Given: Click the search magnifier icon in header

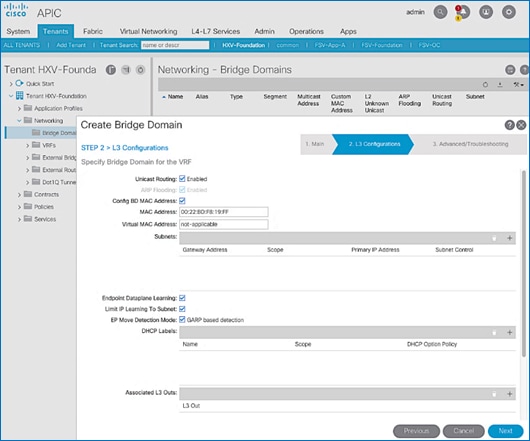Looking at the screenshot, I should (x=440, y=13).
